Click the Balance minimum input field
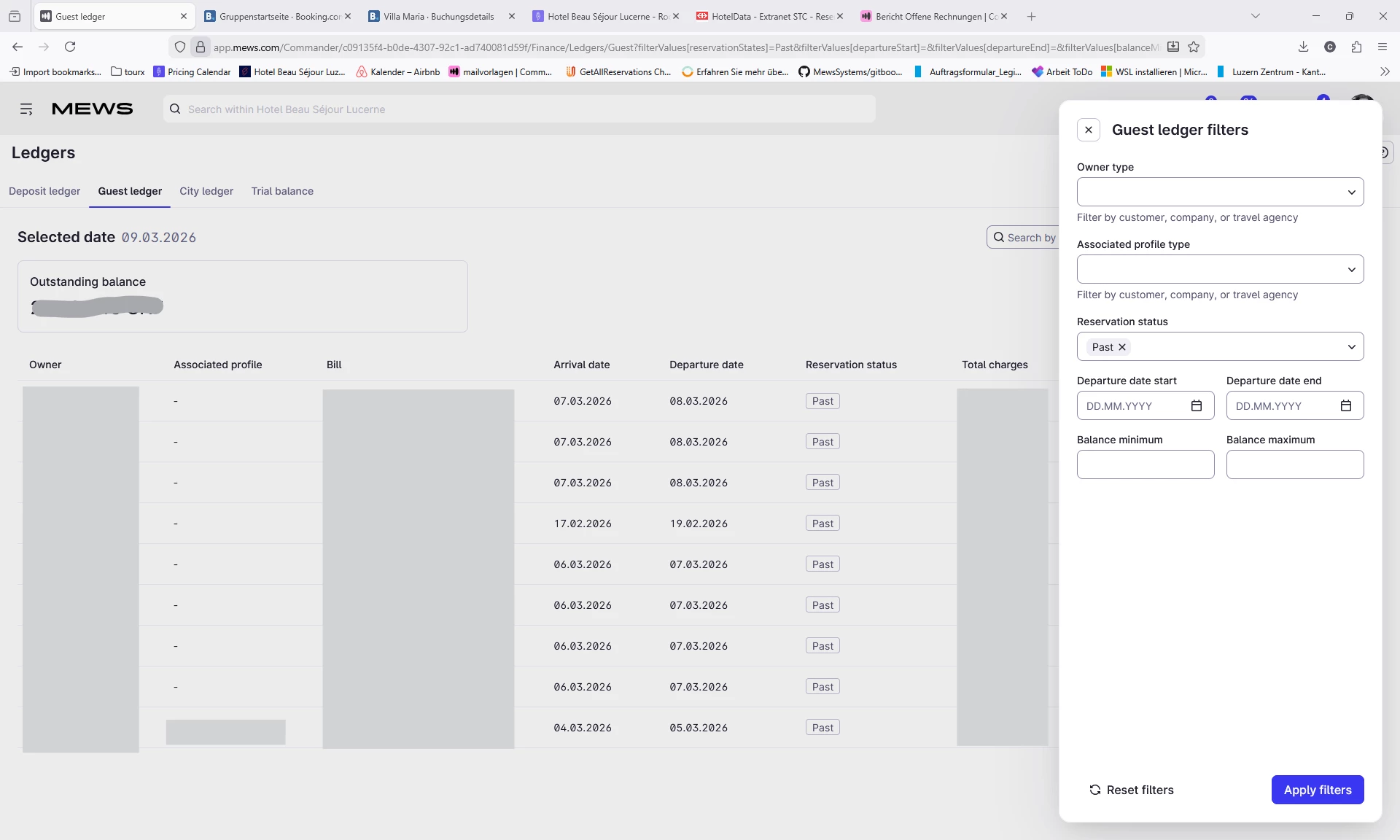Viewport: 1400px width, 840px height. (1145, 464)
